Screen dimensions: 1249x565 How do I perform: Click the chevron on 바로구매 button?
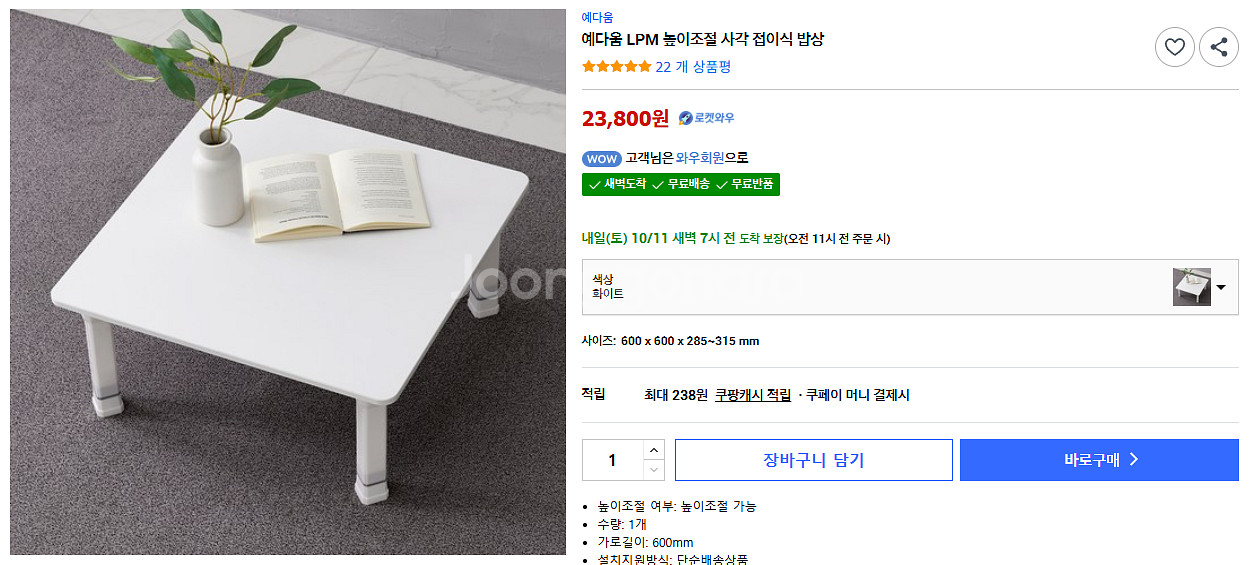point(1133,460)
